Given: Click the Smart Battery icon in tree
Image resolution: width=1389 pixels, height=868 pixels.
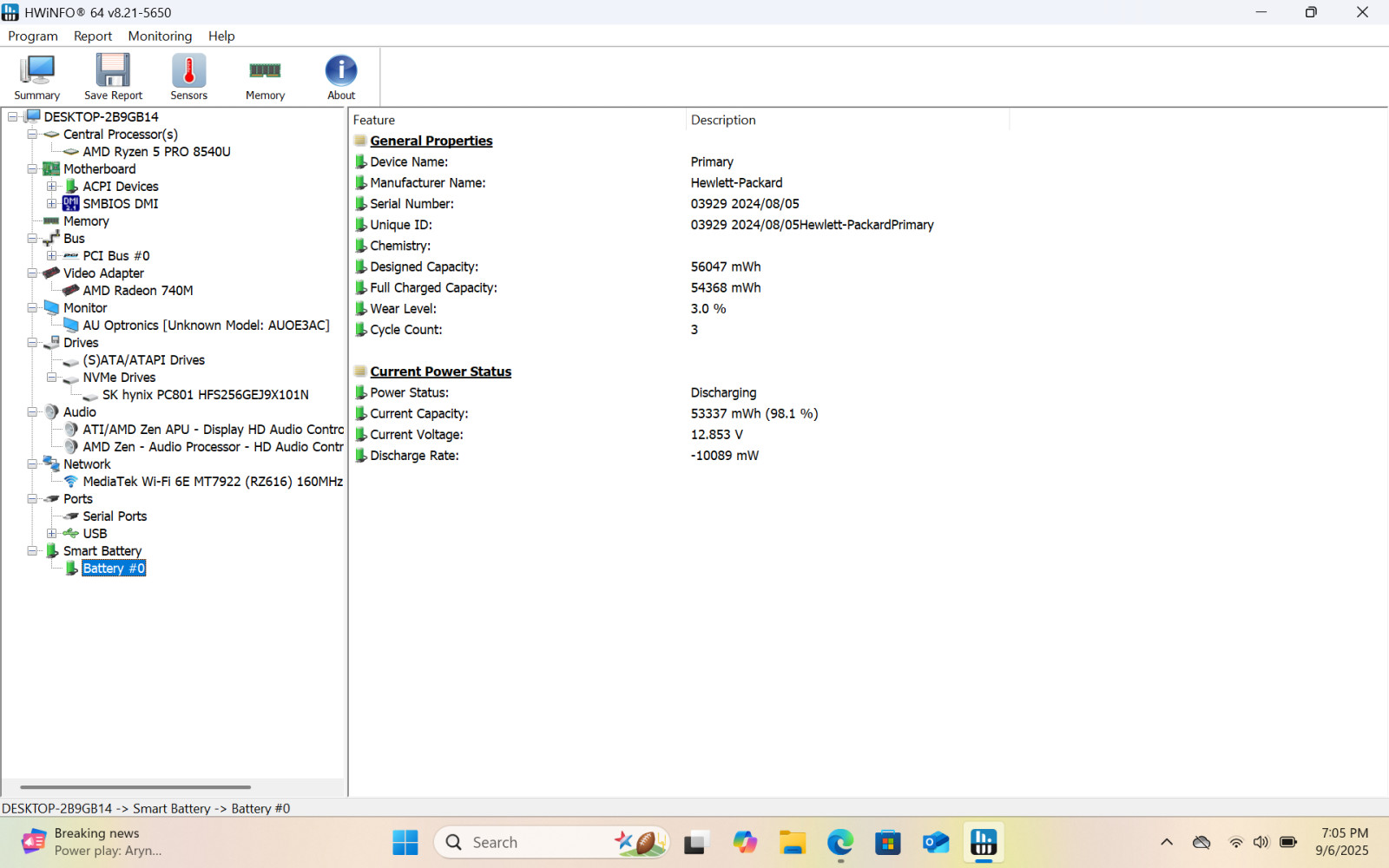Looking at the screenshot, I should point(52,550).
